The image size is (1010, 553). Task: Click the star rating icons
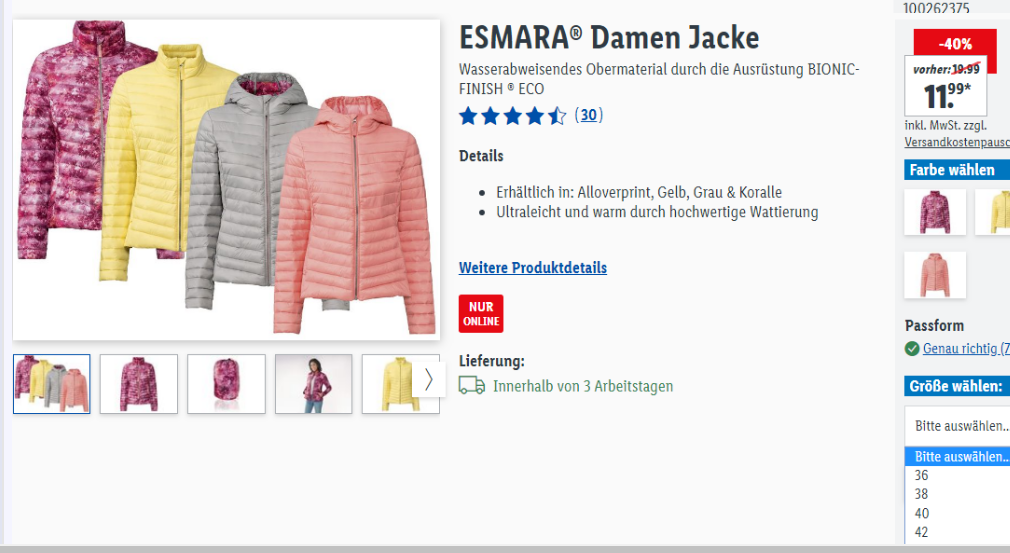point(512,116)
